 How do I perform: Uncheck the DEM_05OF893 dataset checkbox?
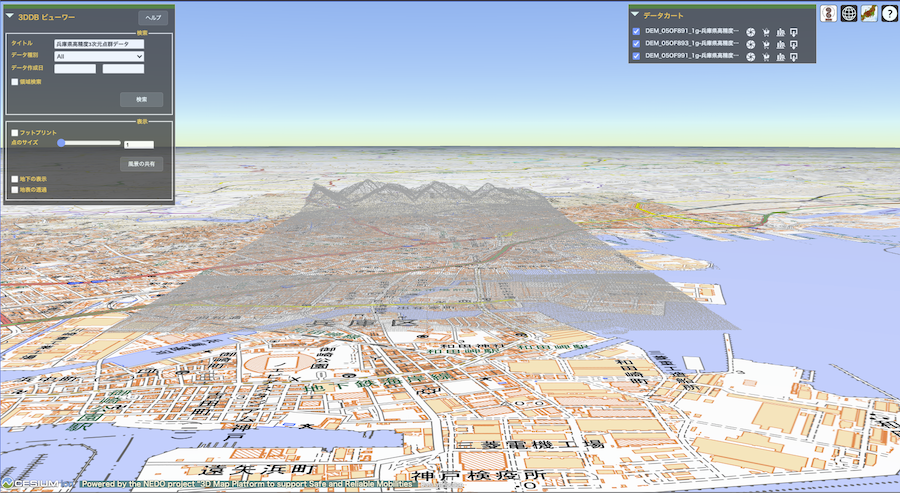click(x=636, y=44)
